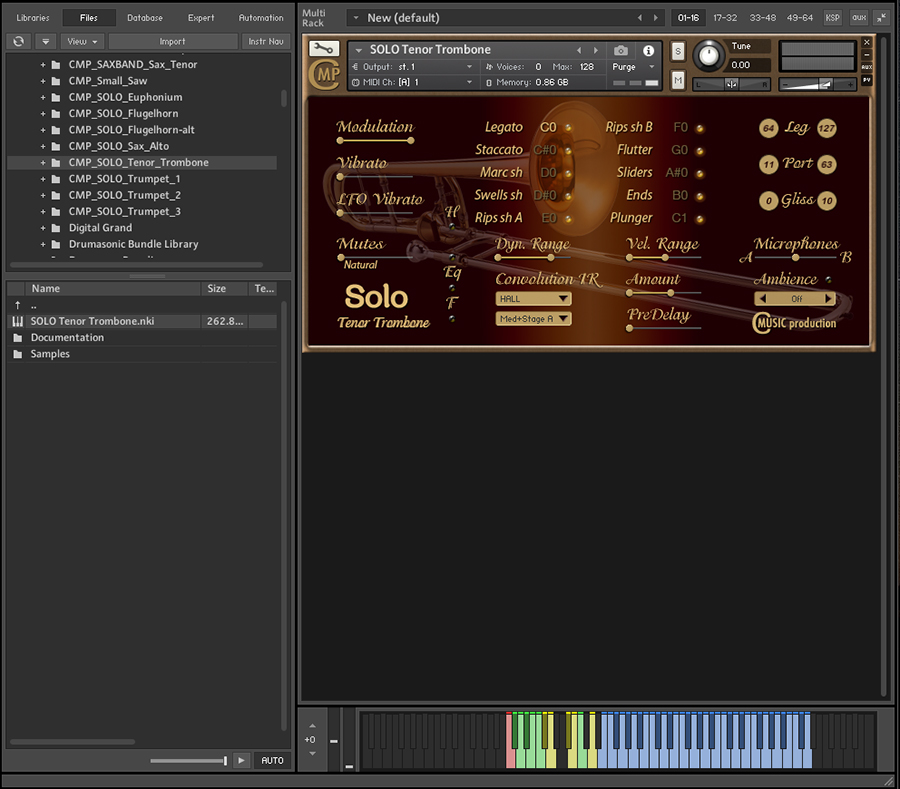Shift keyboard octave down with the down arrow

point(312,753)
